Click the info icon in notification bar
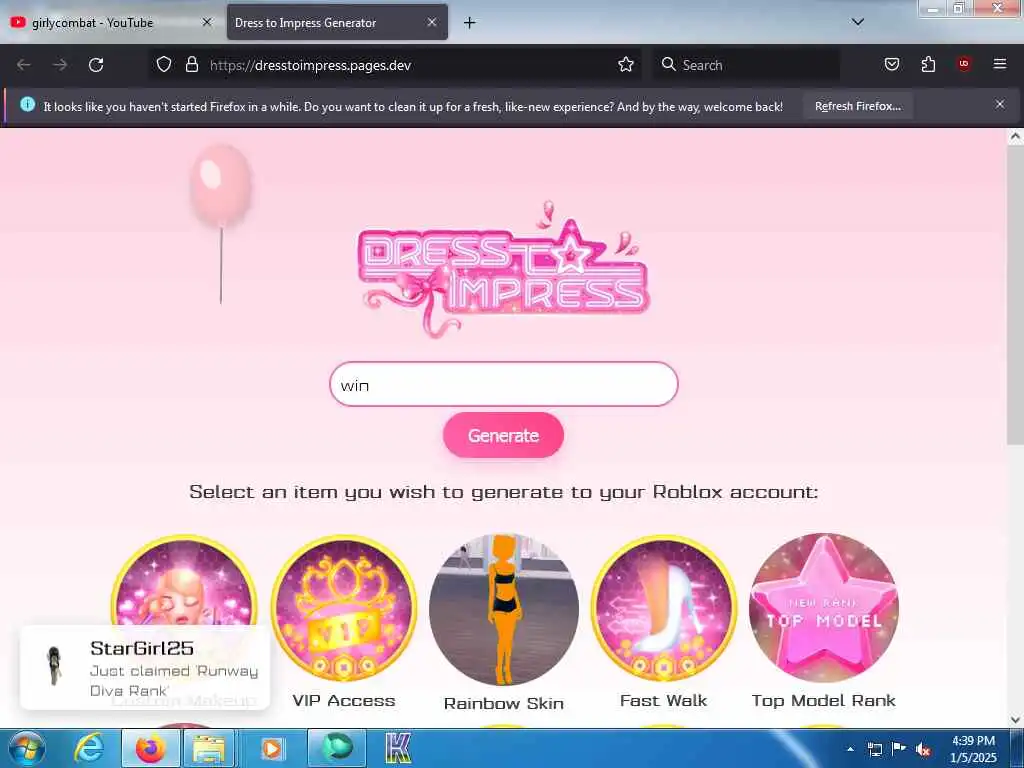Screen dimensions: 1024x768 [x=27, y=104]
